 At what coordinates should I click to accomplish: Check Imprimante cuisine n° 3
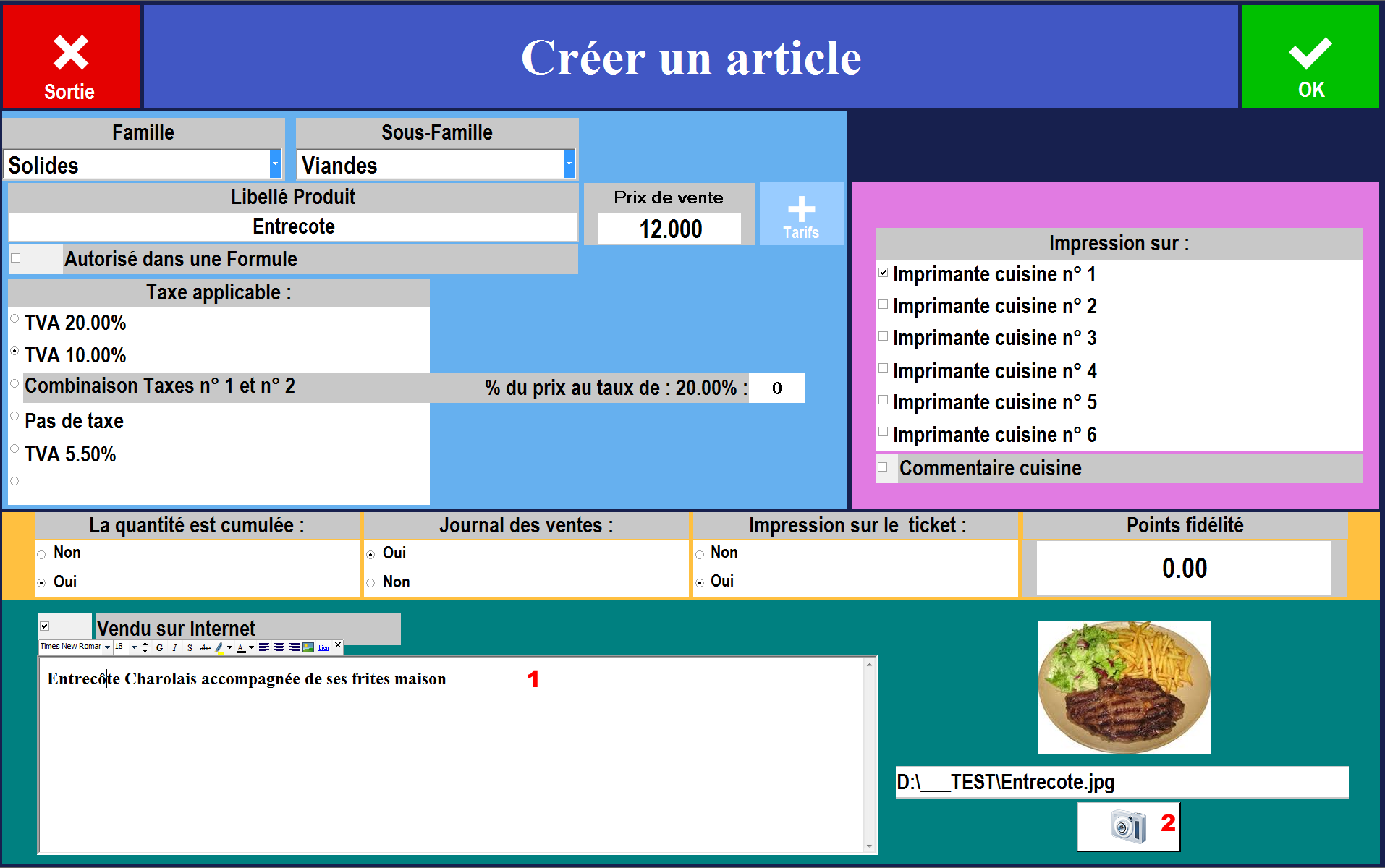[x=883, y=336]
